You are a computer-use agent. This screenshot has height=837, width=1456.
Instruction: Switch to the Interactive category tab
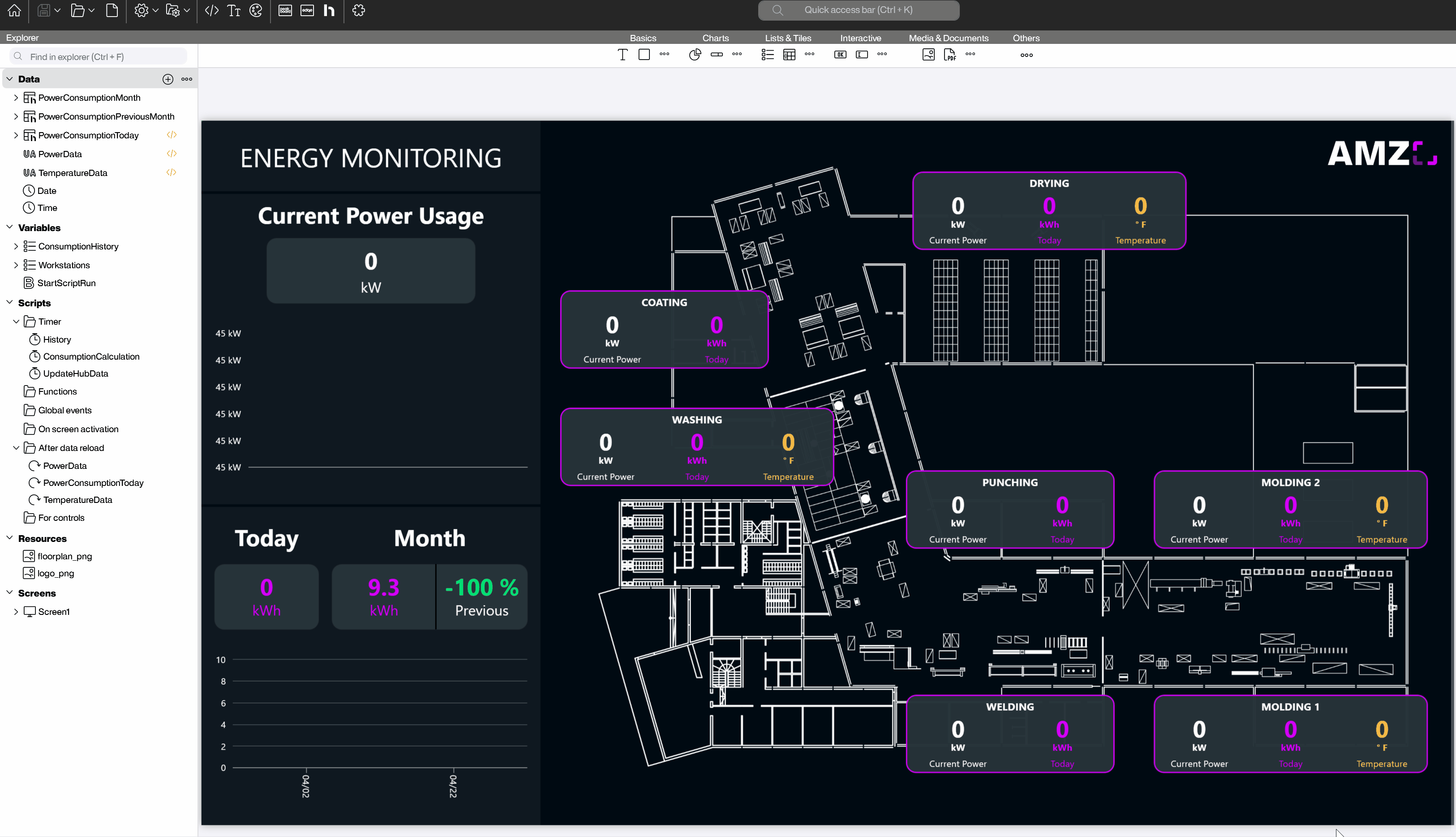click(x=860, y=38)
